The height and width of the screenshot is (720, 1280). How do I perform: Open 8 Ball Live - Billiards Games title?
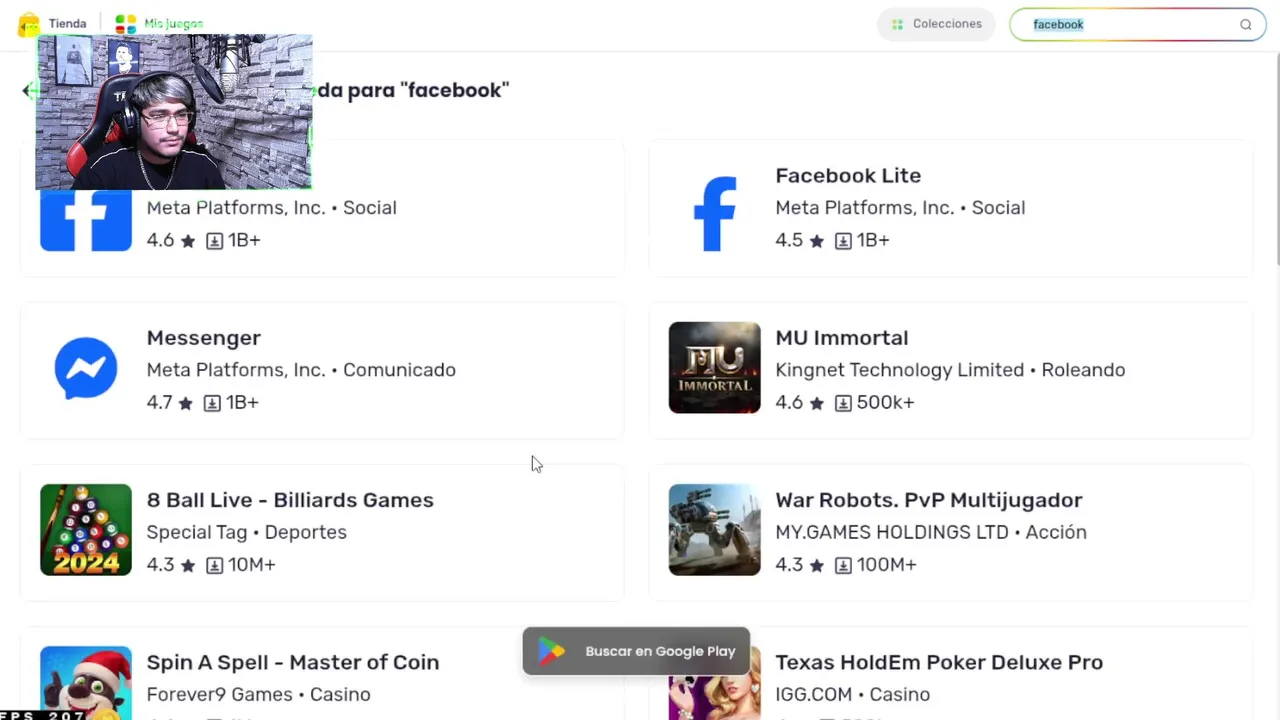(290, 500)
